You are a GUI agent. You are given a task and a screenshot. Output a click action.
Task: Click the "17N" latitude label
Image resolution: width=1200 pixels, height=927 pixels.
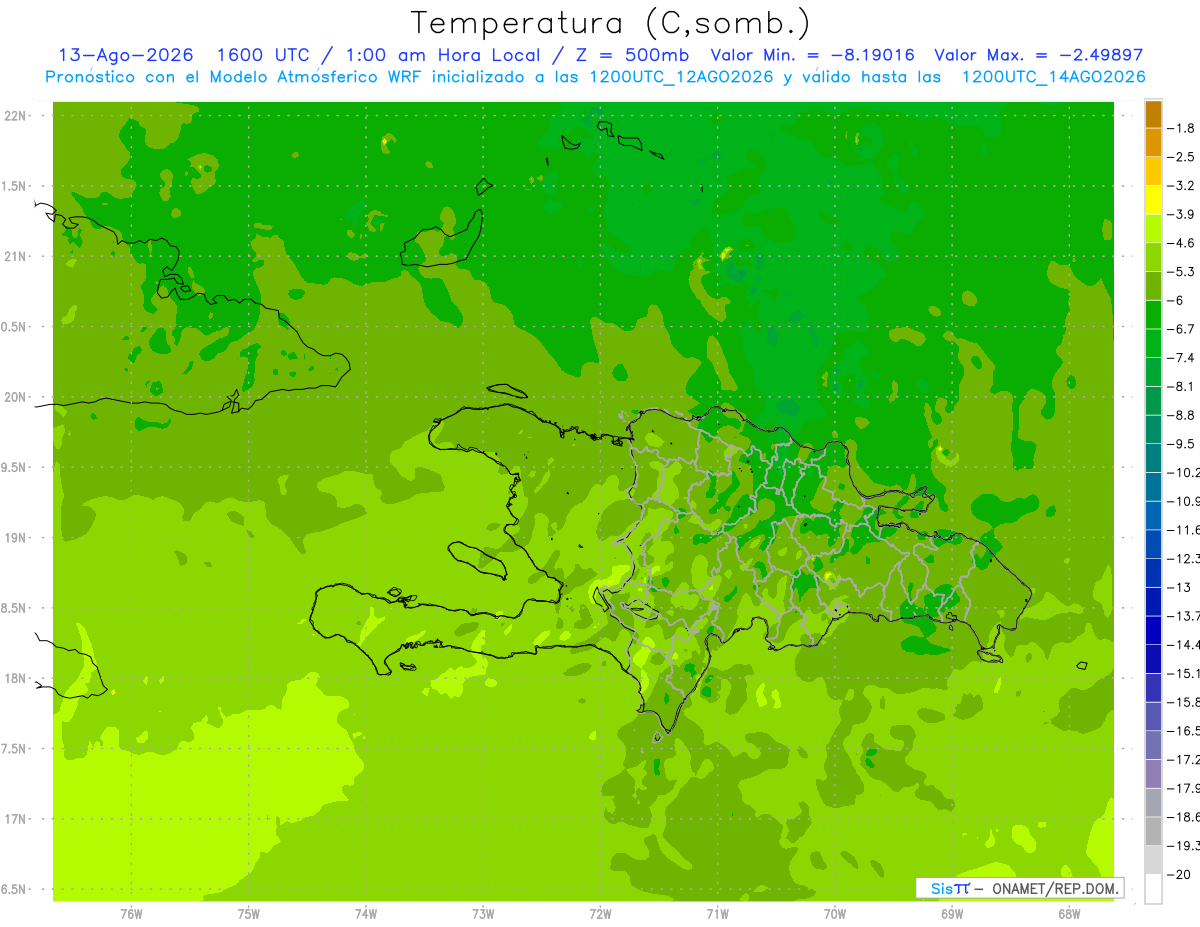(x=17, y=819)
